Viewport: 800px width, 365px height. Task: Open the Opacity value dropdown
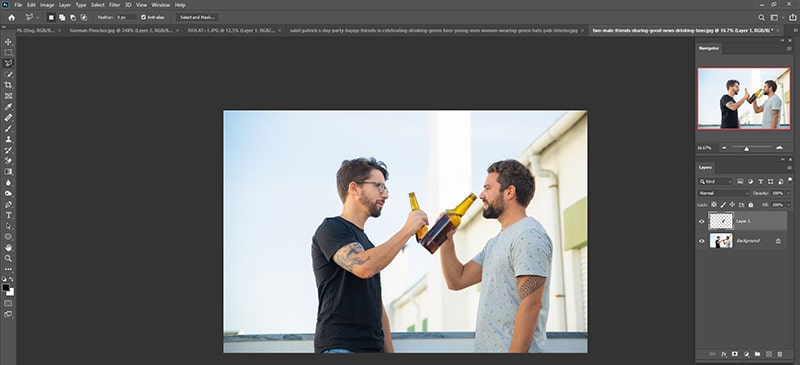click(x=788, y=193)
